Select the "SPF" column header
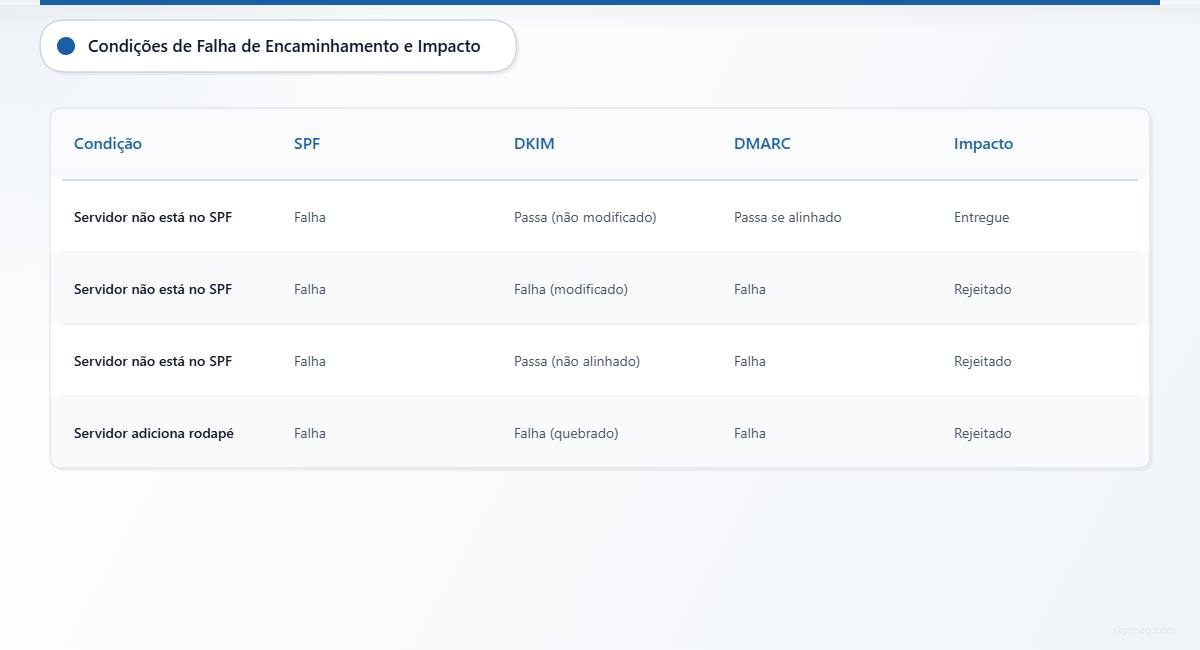 click(307, 144)
